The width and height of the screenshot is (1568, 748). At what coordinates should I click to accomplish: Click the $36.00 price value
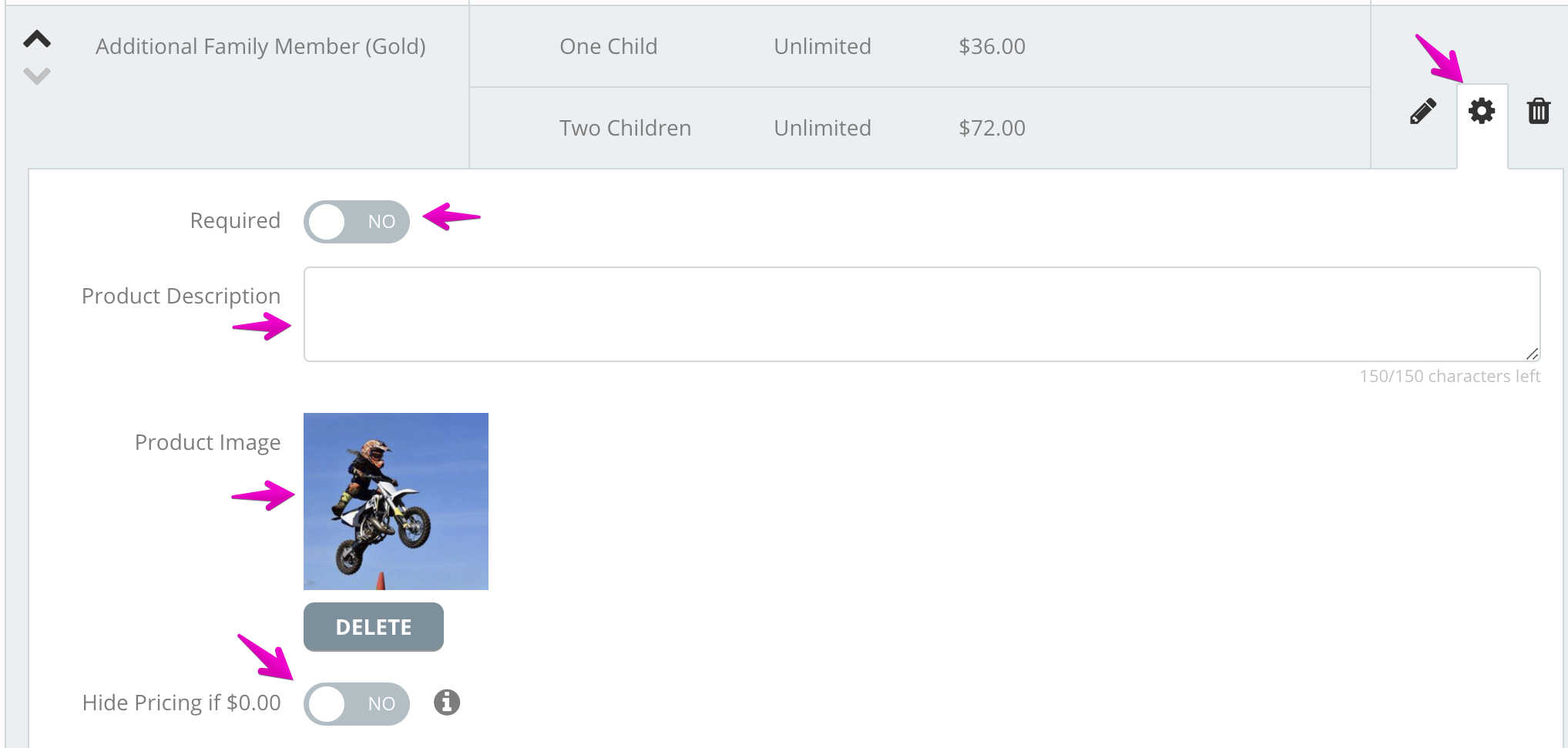pyautogui.click(x=992, y=46)
